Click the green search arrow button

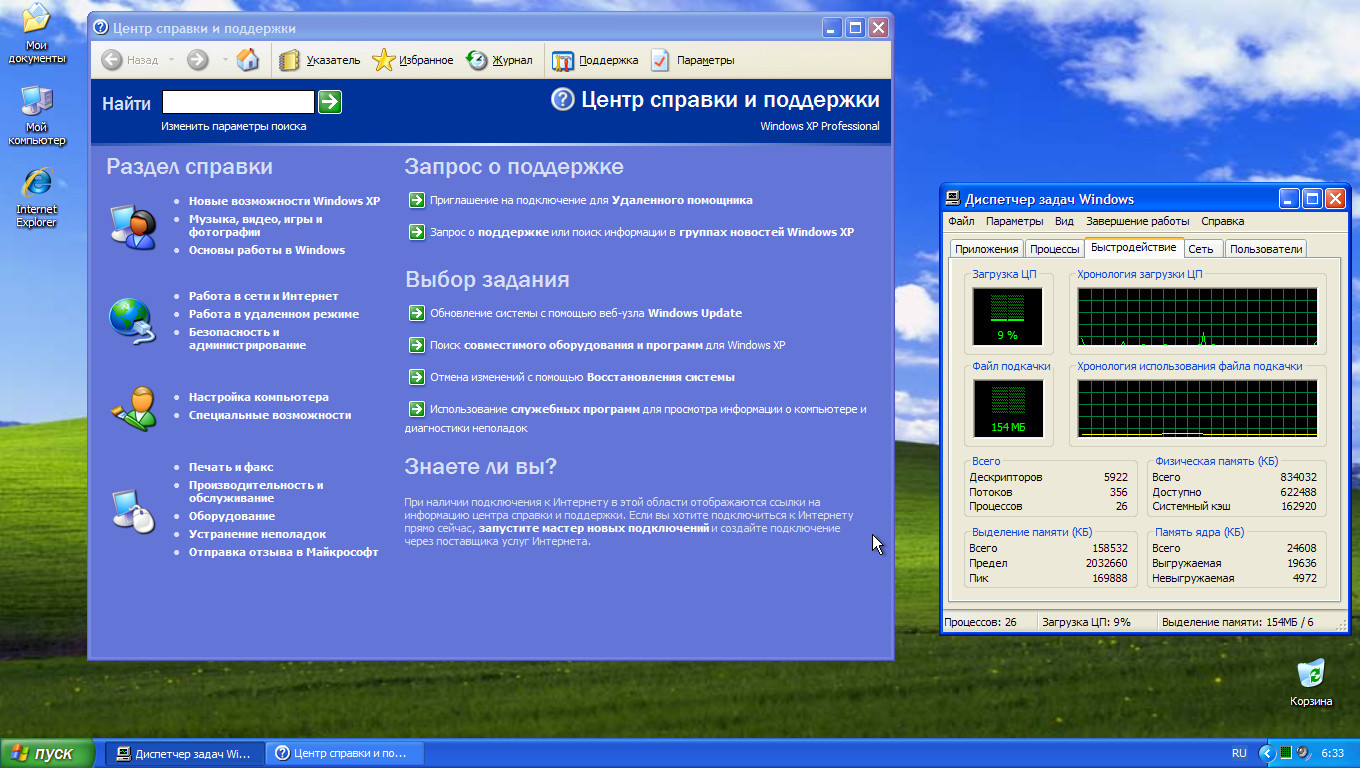pyautogui.click(x=330, y=102)
